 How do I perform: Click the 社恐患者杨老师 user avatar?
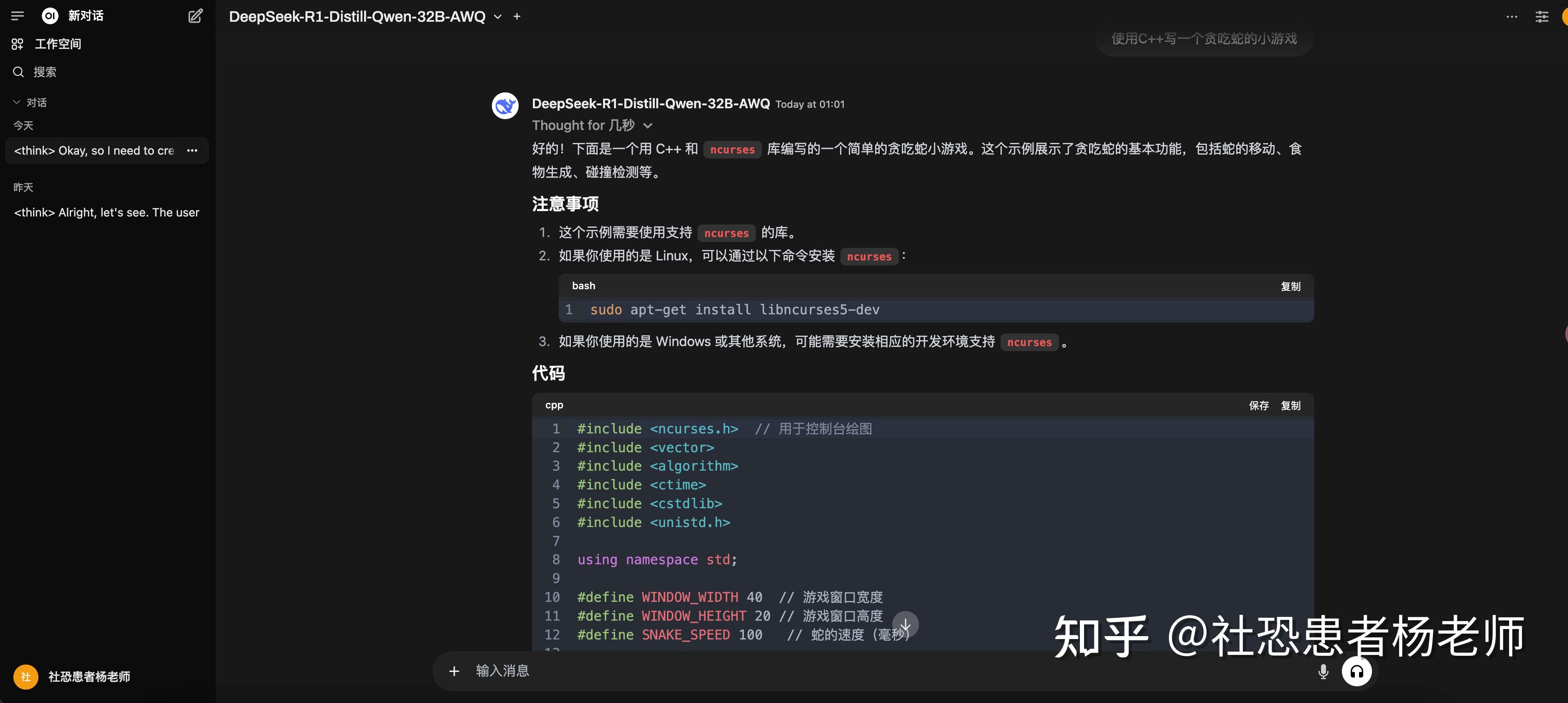pyautogui.click(x=25, y=676)
